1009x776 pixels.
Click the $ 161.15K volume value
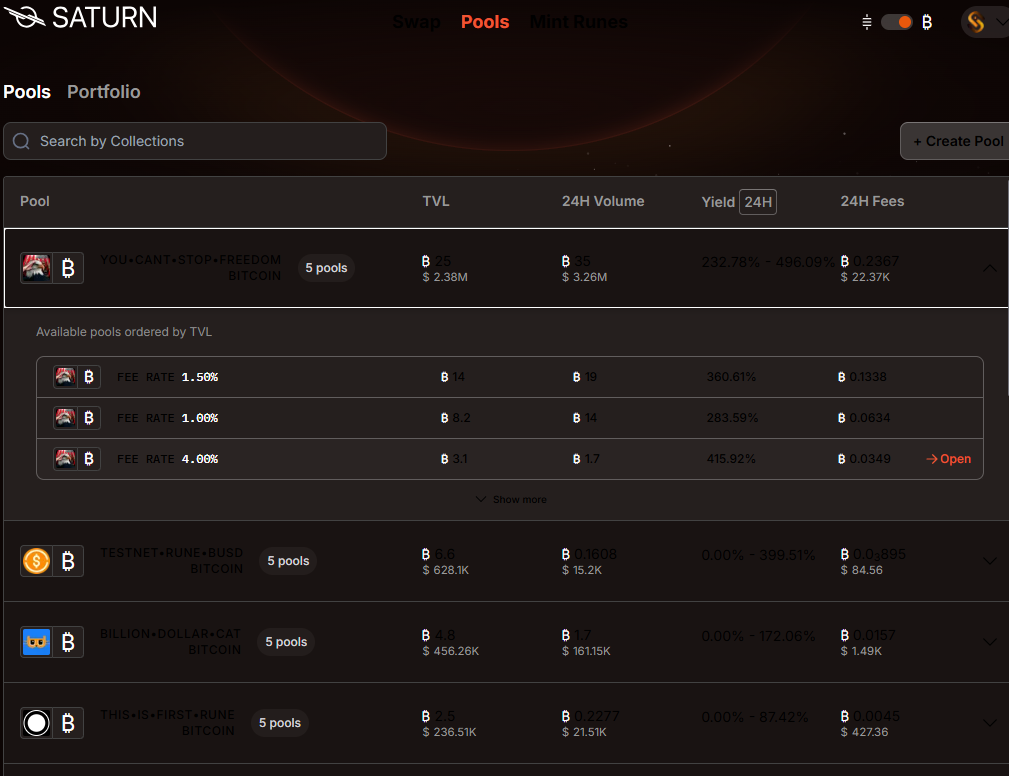click(586, 651)
